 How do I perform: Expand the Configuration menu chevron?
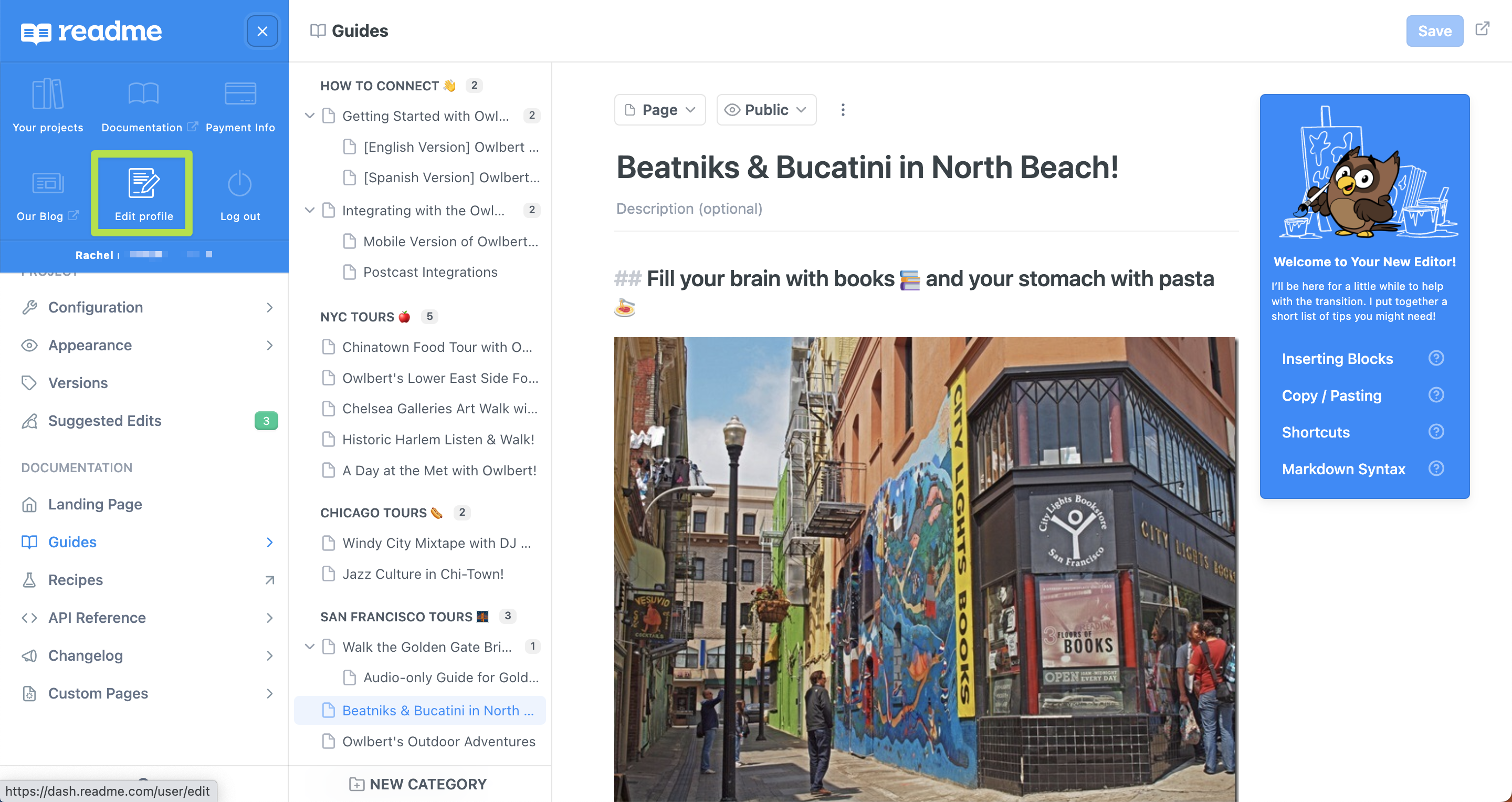click(269, 307)
